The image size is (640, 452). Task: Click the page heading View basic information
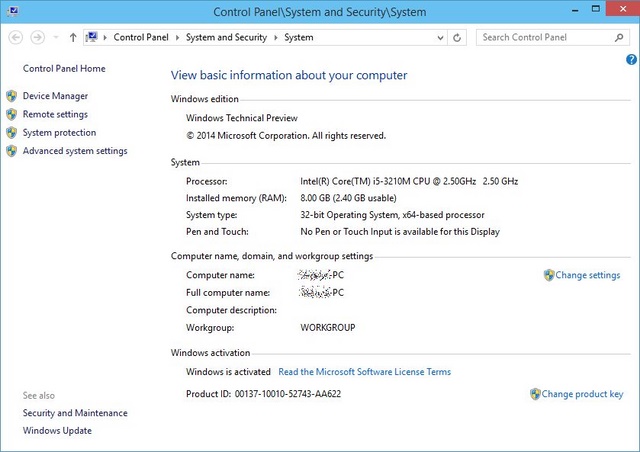(x=289, y=75)
